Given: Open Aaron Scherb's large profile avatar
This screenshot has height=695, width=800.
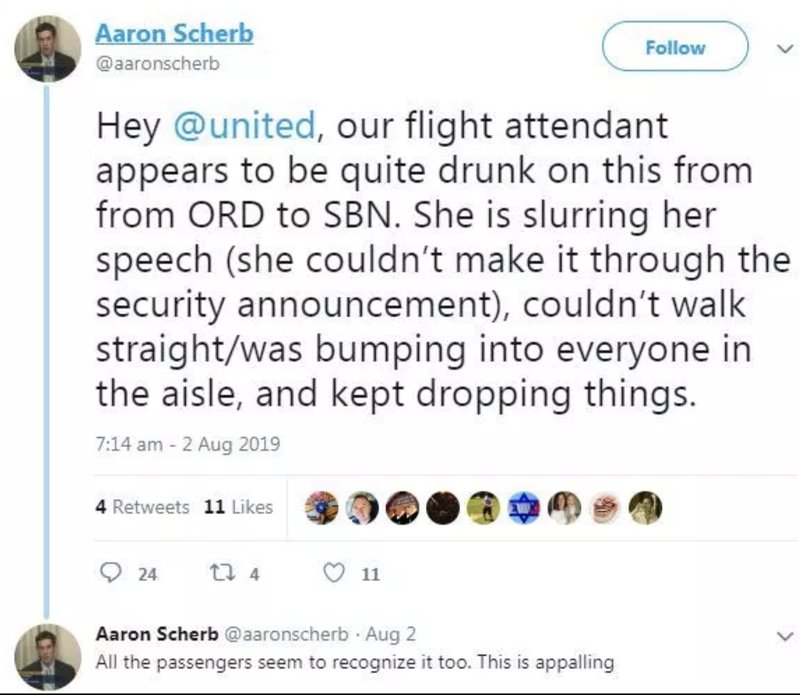Looking at the screenshot, I should 47,49.
